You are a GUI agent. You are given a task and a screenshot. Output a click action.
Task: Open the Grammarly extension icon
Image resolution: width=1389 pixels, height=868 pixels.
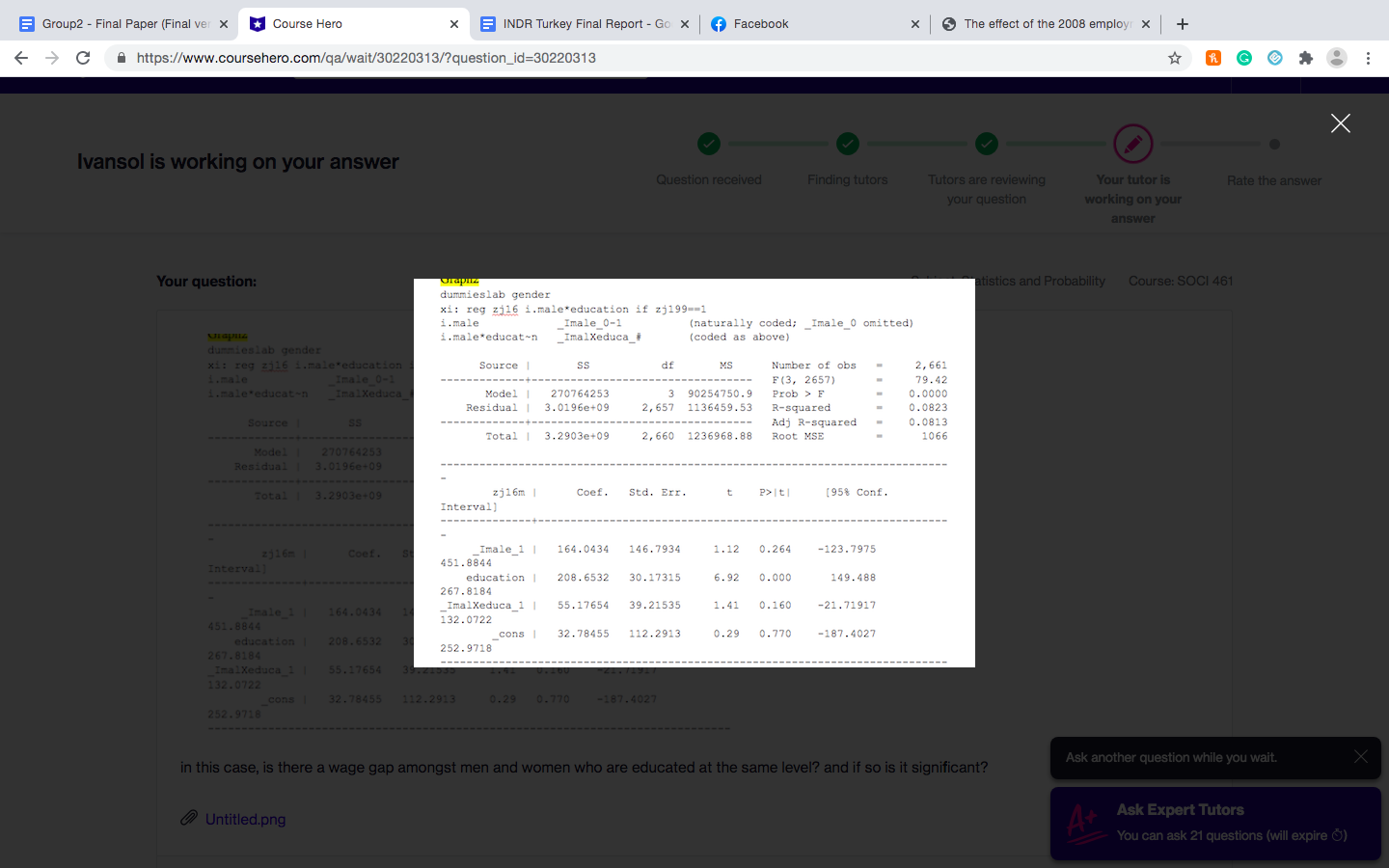coord(1244,58)
